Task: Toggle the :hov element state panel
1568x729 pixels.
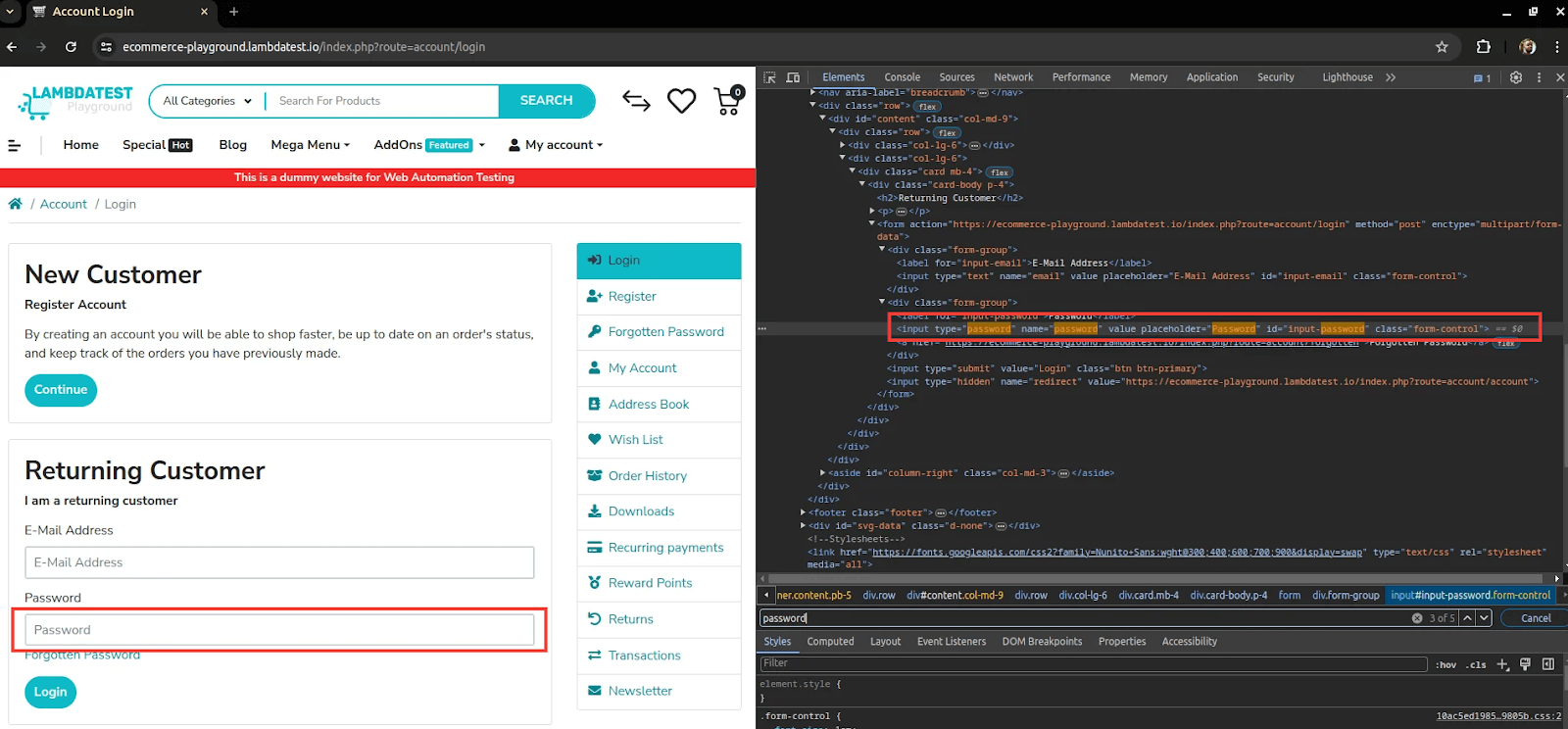Action: tap(1446, 664)
